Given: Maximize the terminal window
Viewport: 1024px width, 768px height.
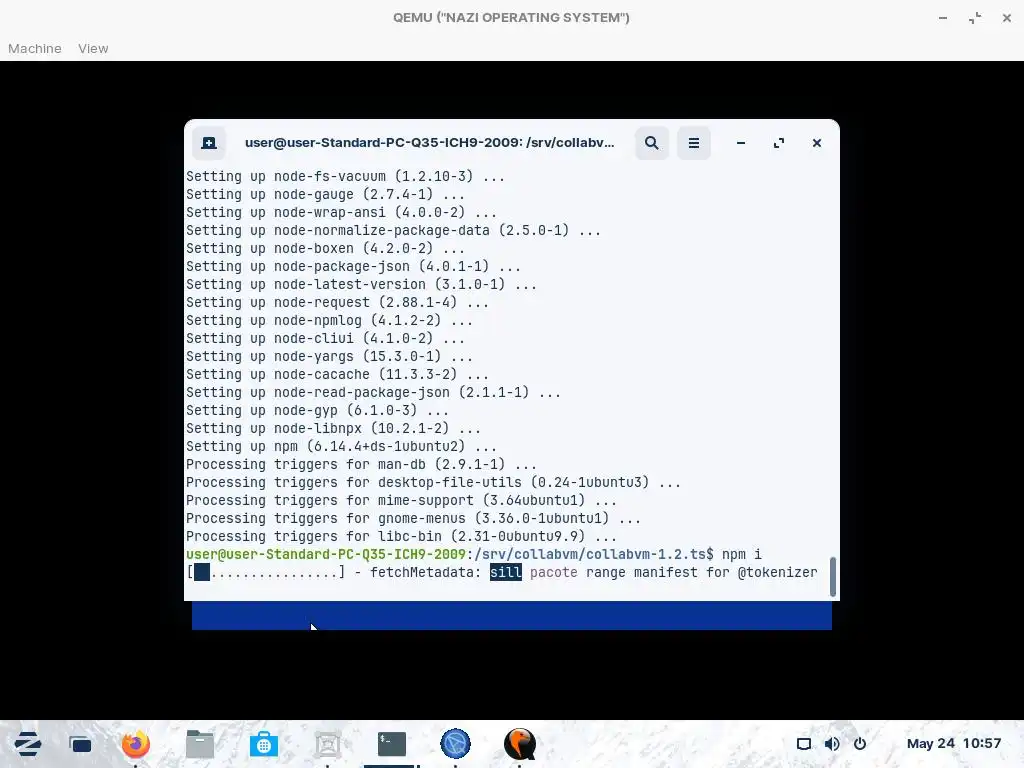Looking at the screenshot, I should pos(778,143).
